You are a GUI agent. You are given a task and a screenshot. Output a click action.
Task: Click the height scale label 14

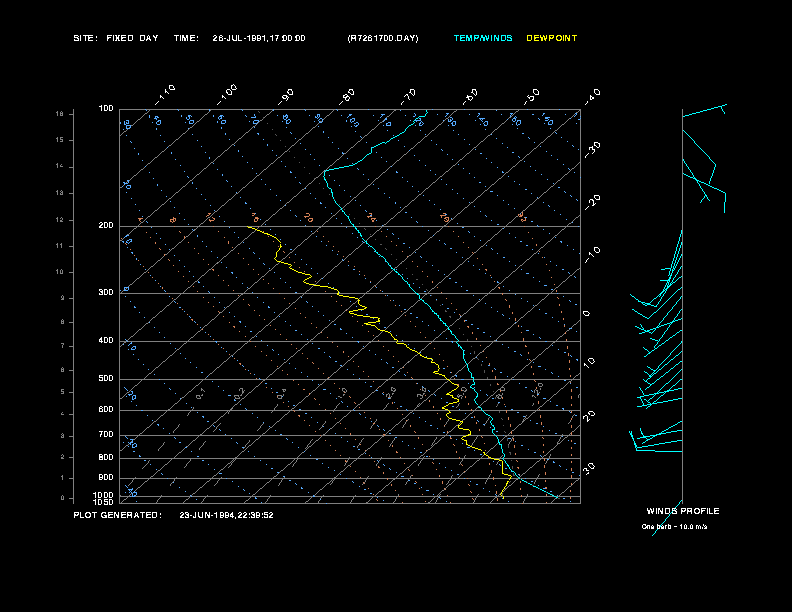pos(60,167)
